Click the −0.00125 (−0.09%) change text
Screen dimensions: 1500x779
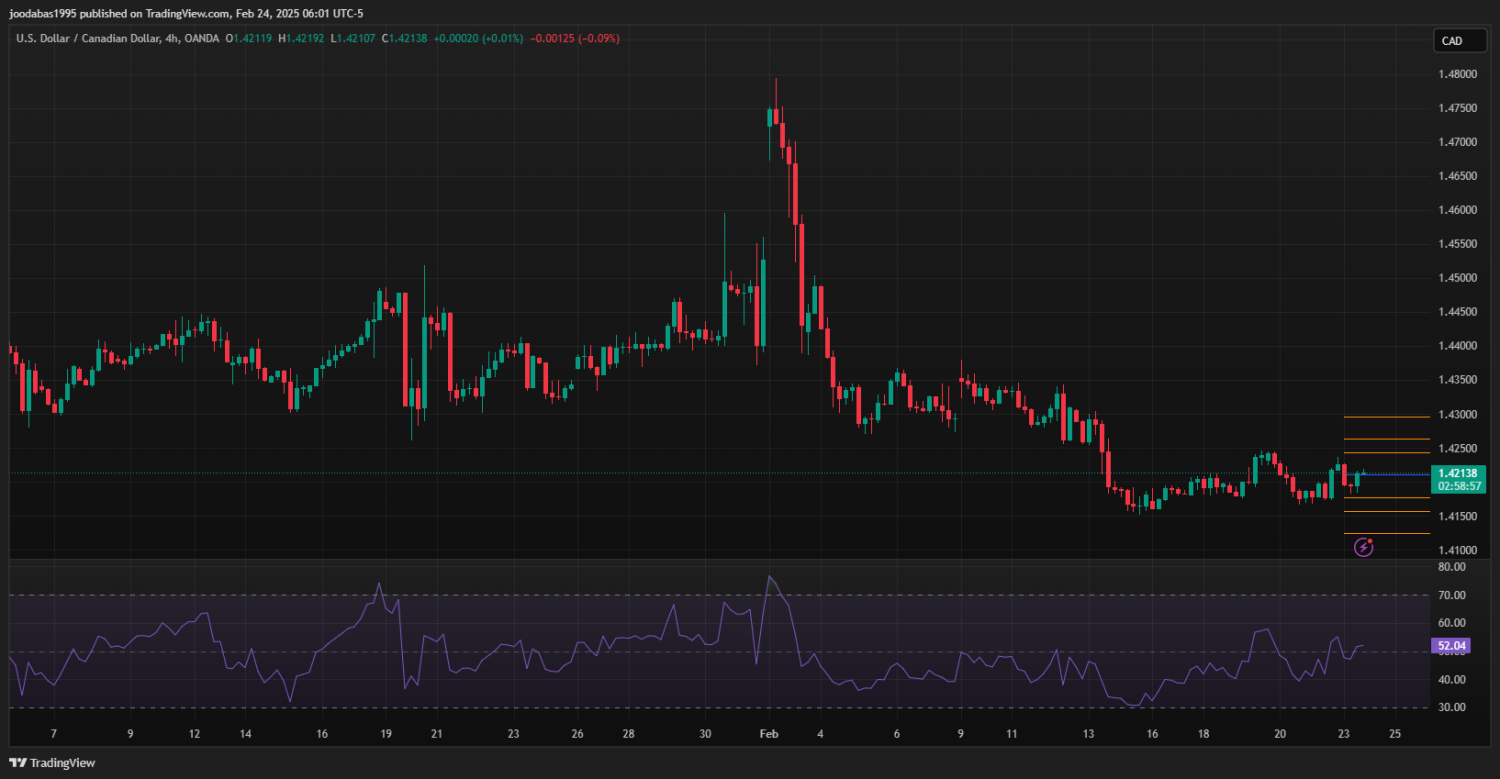click(x=575, y=38)
